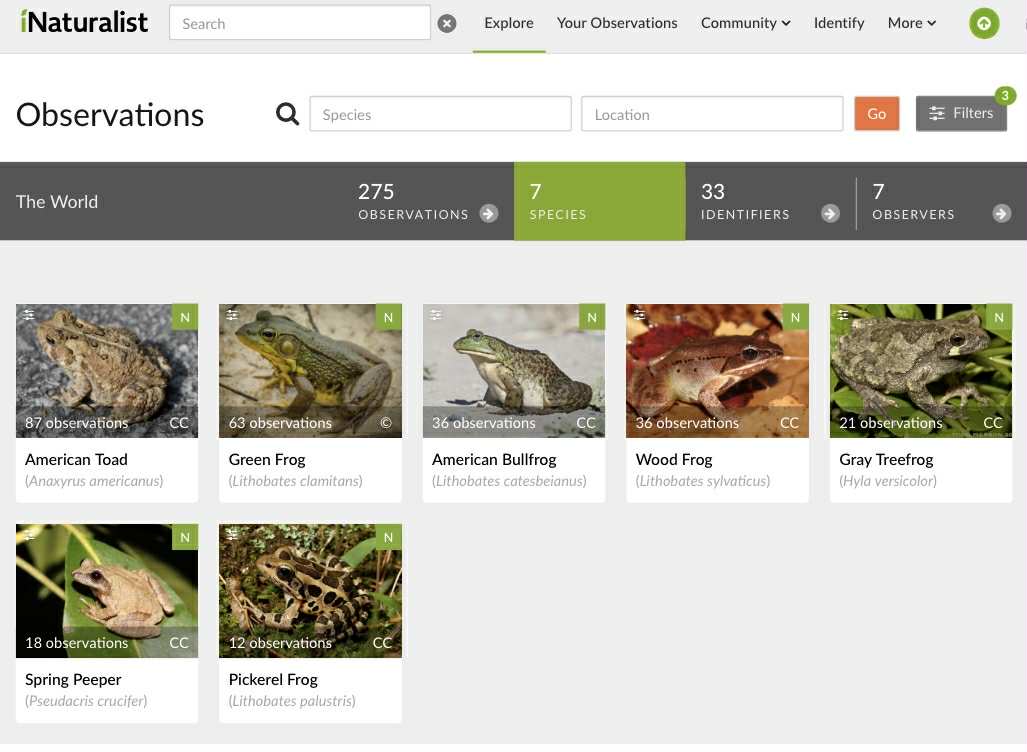Open Identify in the top navigation
Screen dimensions: 1027x752
click(x=838, y=23)
